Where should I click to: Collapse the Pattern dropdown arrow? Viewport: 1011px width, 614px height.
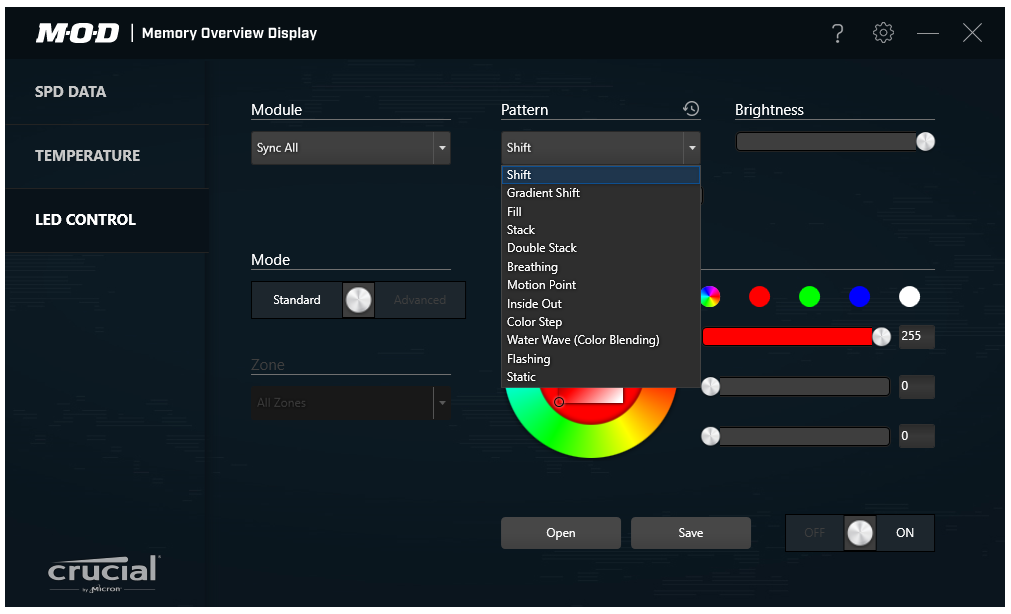(x=692, y=148)
